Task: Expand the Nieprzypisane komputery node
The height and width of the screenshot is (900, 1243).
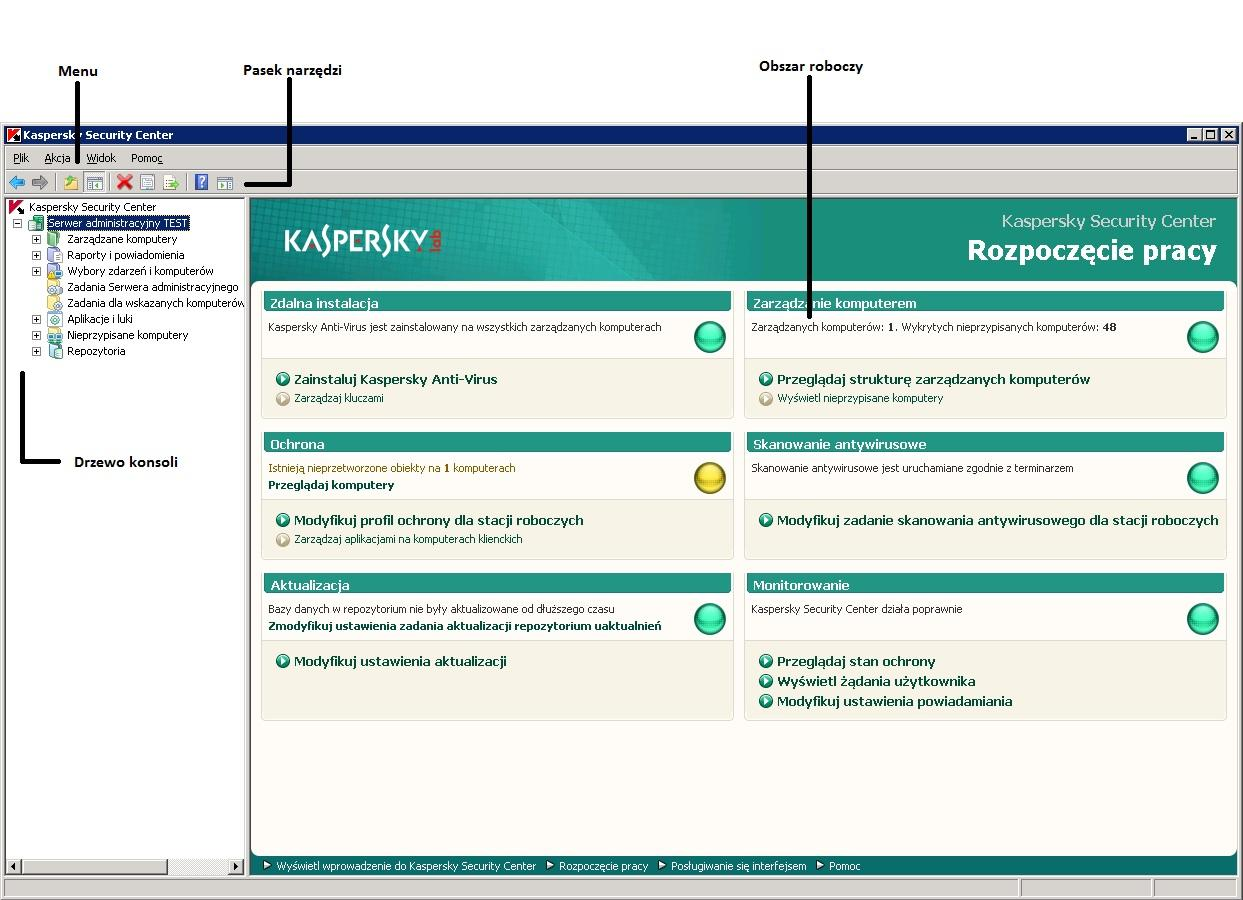Action: [37, 335]
